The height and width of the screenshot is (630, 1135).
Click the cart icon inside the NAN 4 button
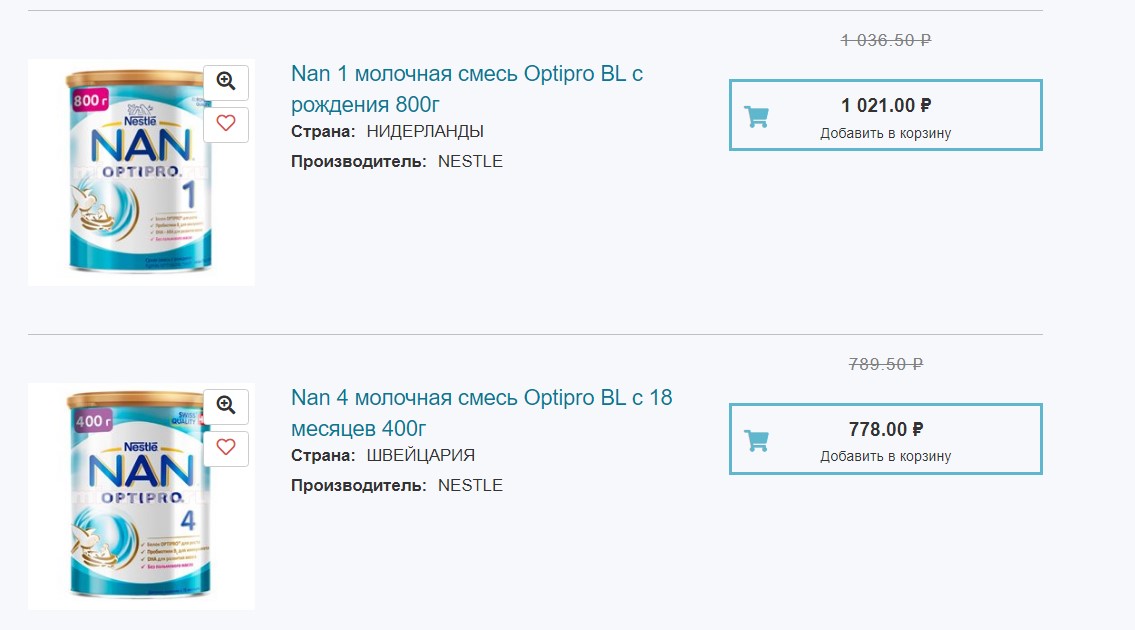click(759, 439)
